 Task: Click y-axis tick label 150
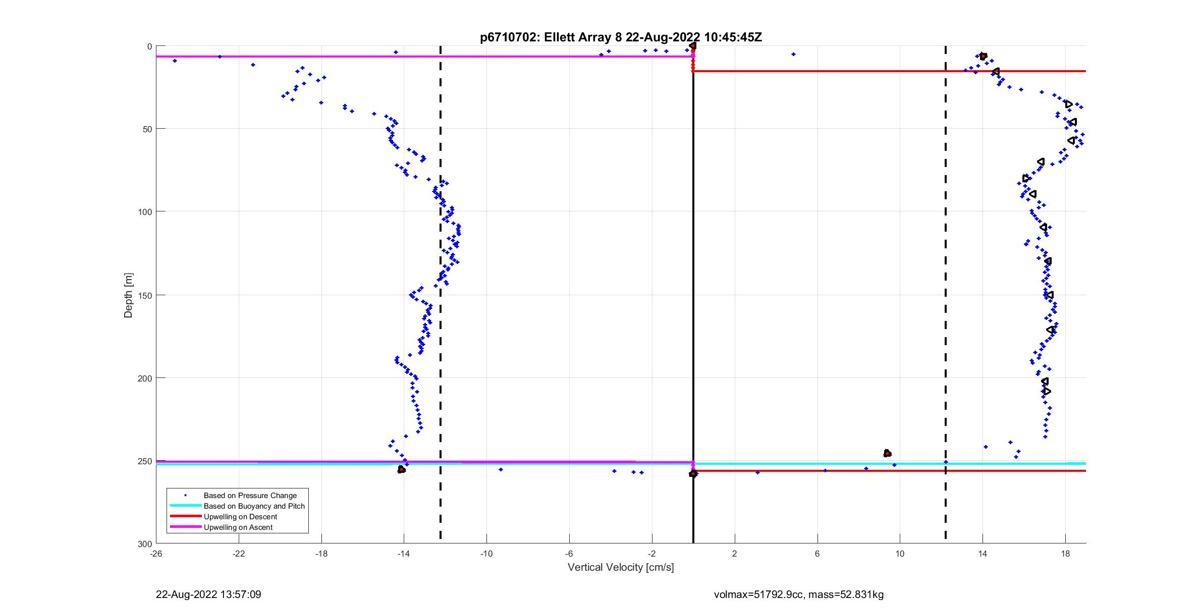(x=143, y=295)
